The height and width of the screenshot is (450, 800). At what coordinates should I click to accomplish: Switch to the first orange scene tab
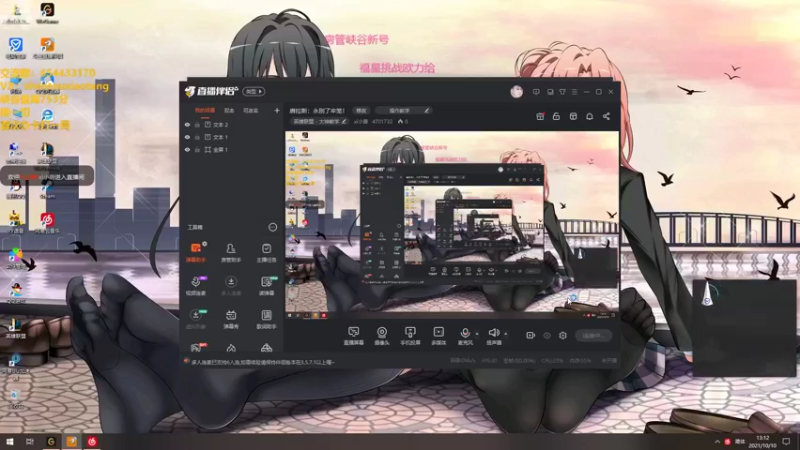tap(205, 110)
